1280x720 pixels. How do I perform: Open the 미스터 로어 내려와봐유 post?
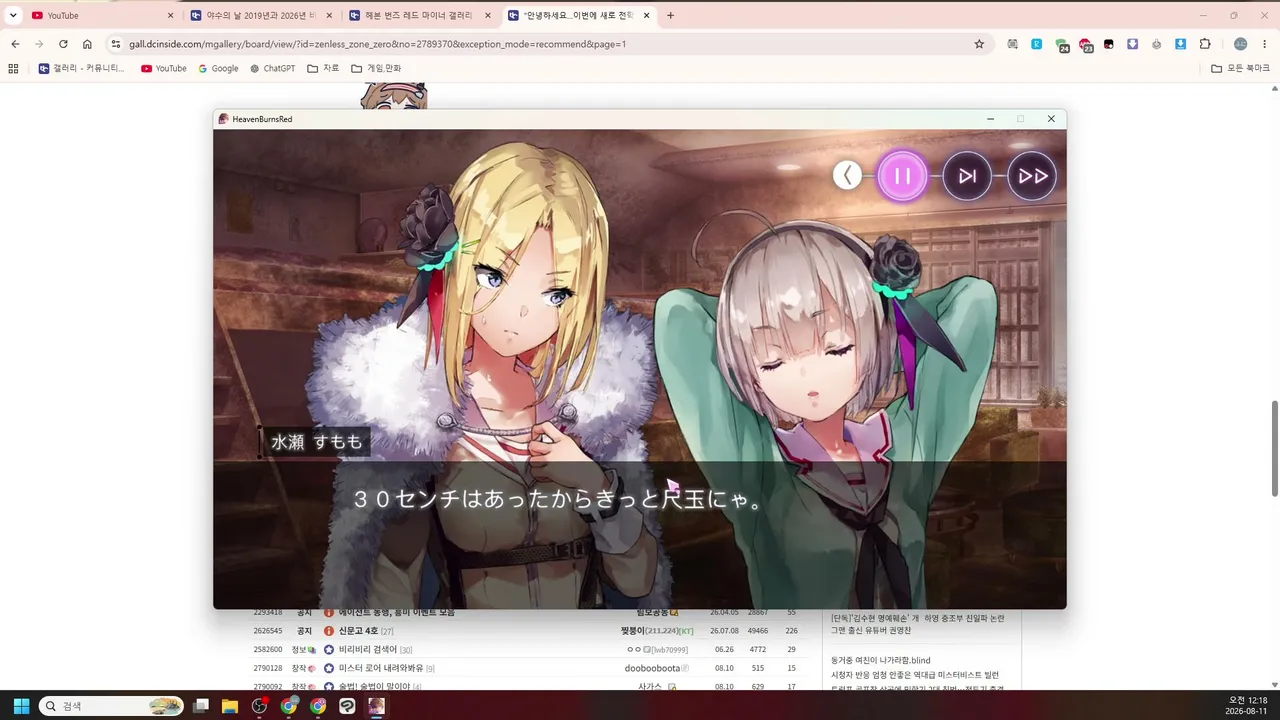pos(381,668)
